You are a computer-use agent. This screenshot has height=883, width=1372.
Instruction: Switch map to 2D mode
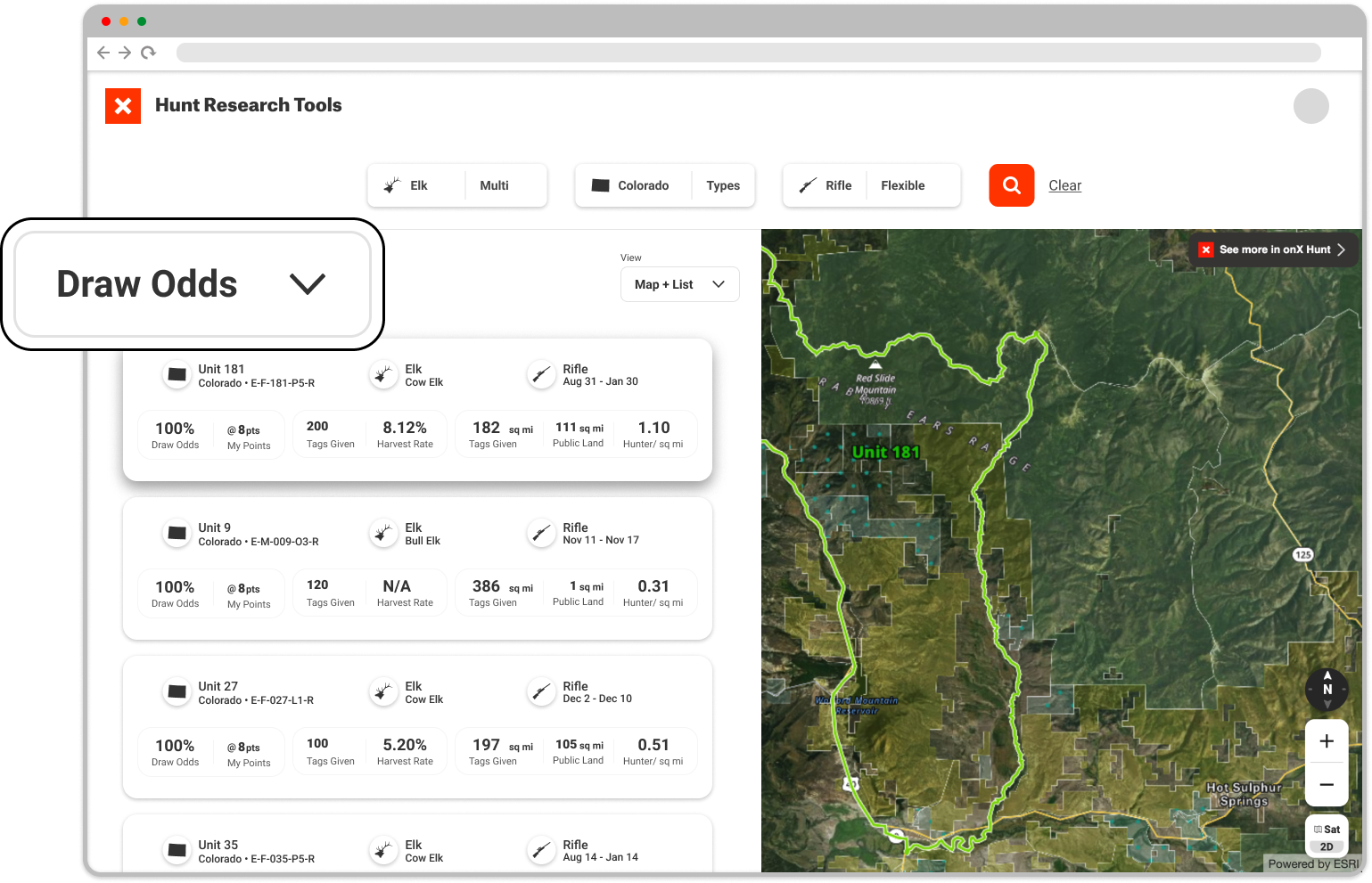coord(1327,846)
